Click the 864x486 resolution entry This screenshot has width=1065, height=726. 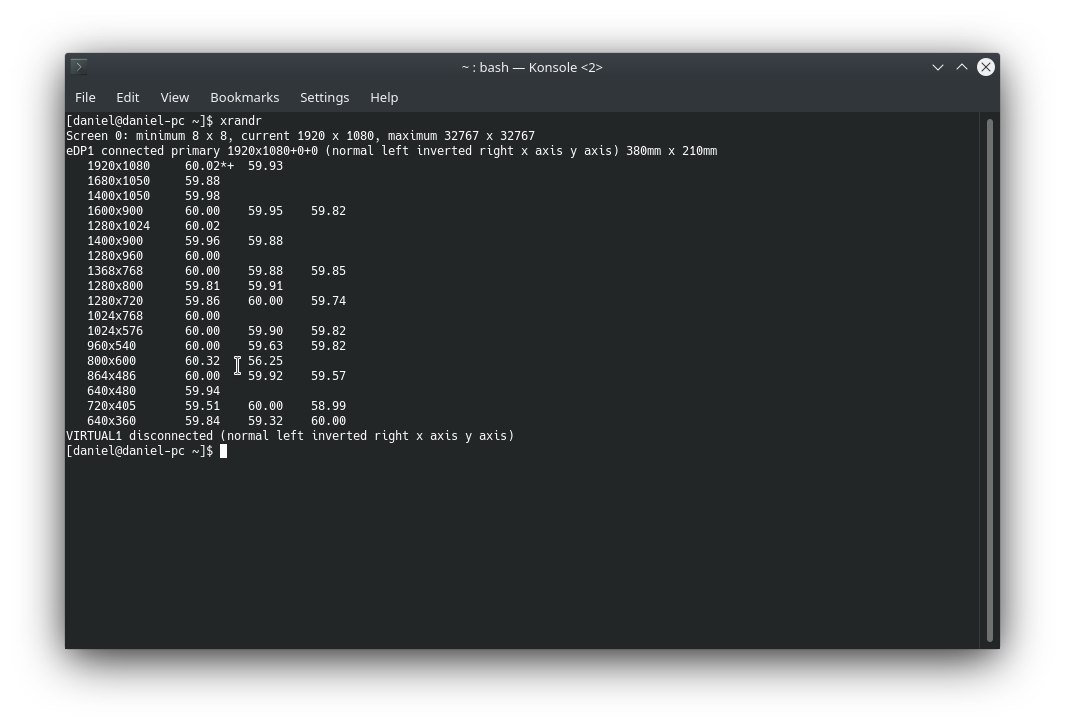click(111, 376)
